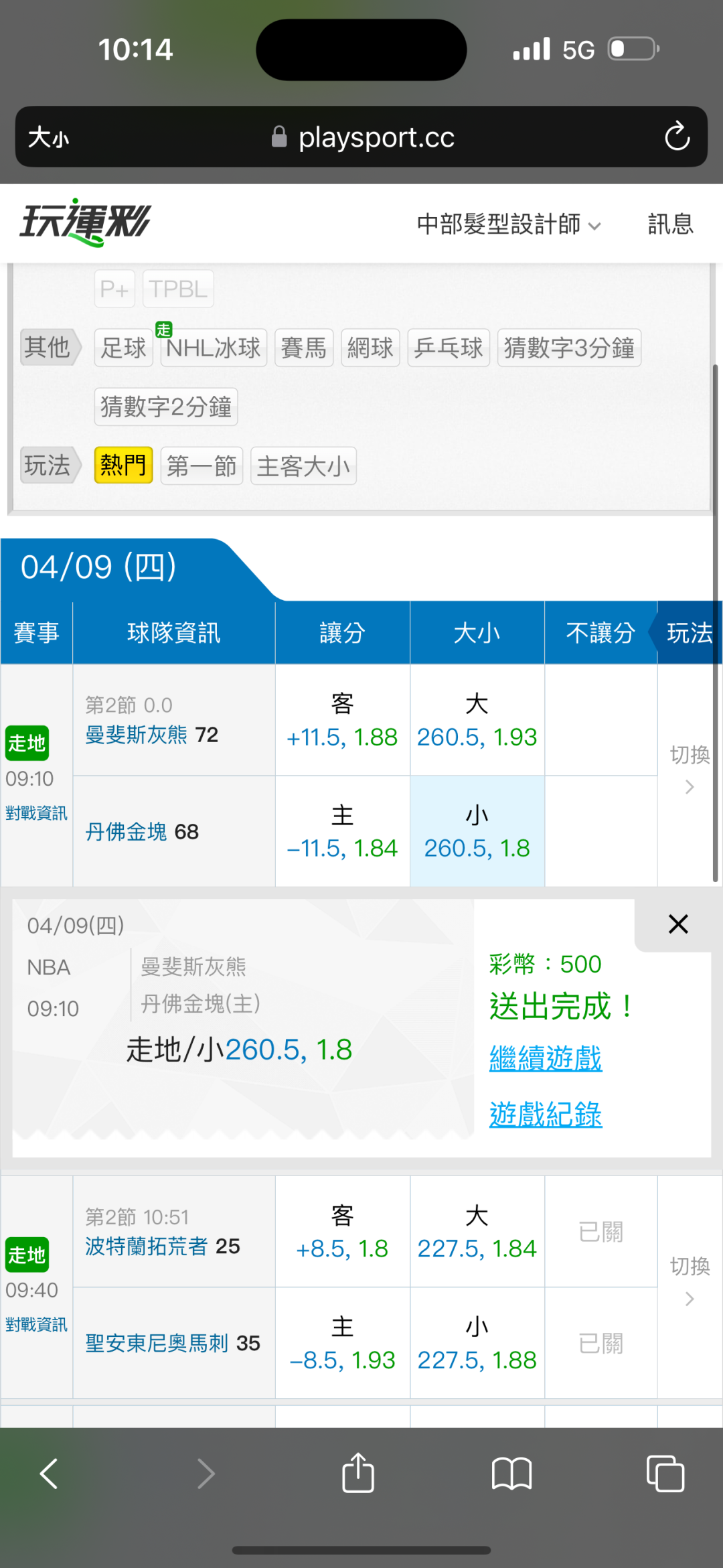Switch to the NHL冰球 sport tab
The image size is (723, 1568).
pos(213,348)
